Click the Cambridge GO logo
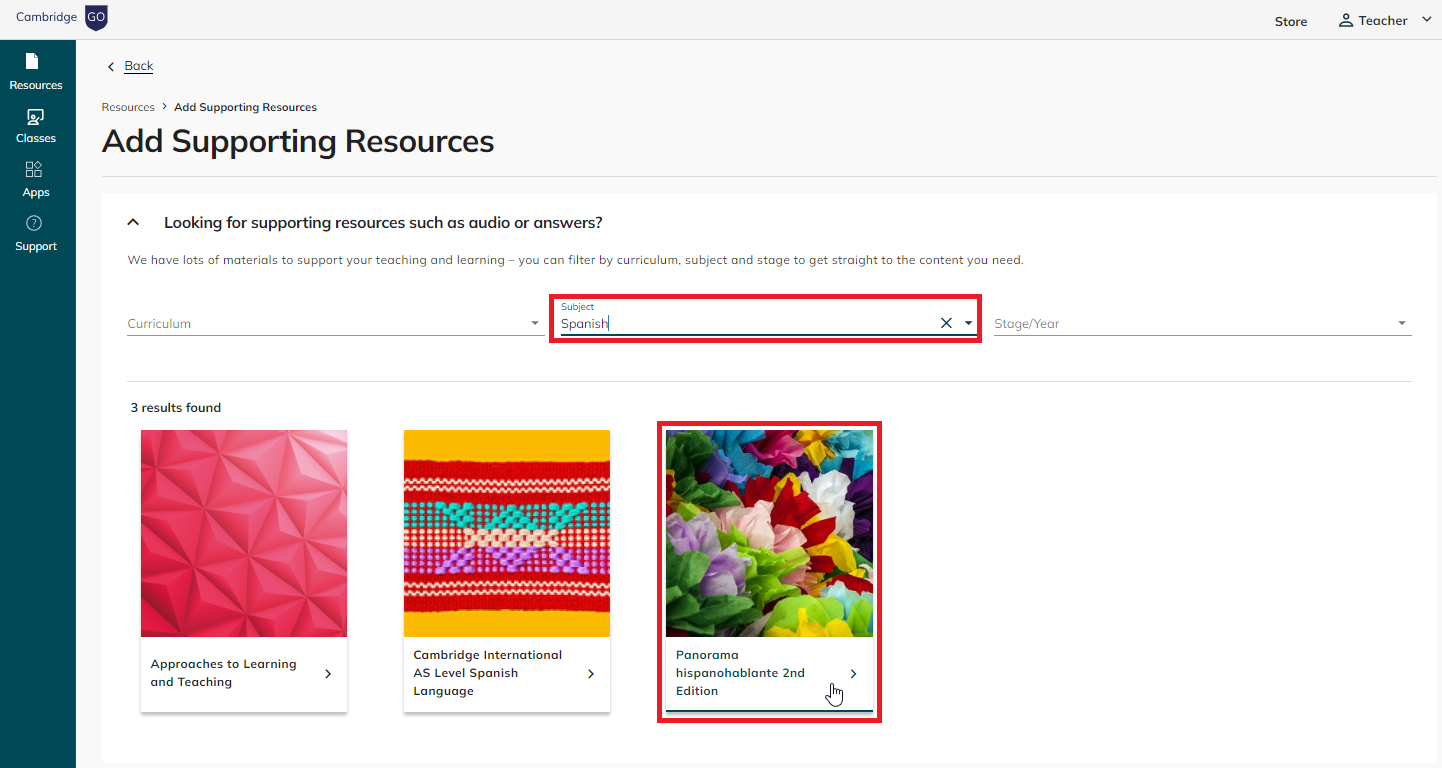 (62, 18)
